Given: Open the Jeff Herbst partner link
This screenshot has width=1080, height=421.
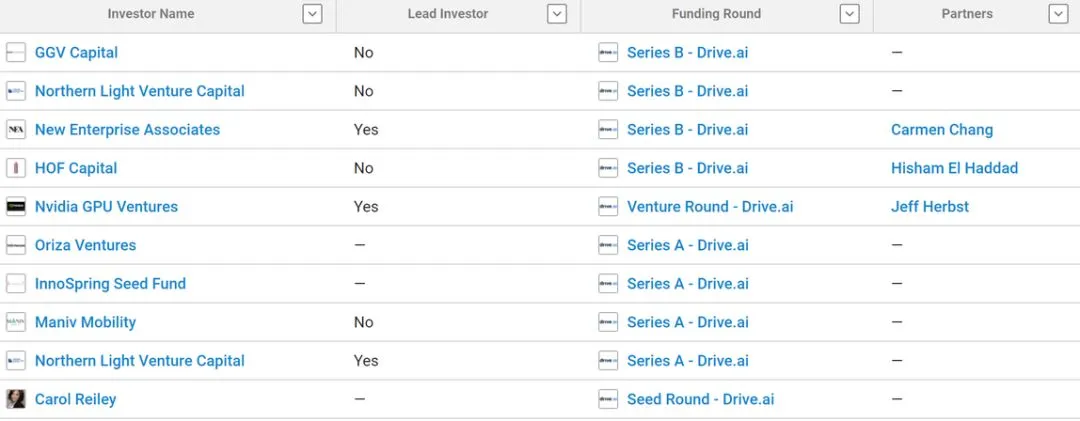Looking at the screenshot, I should [x=930, y=207].
